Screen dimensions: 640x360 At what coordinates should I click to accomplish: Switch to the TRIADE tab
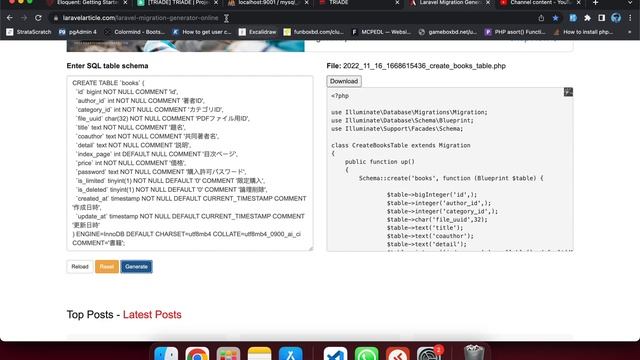click(x=358, y=3)
